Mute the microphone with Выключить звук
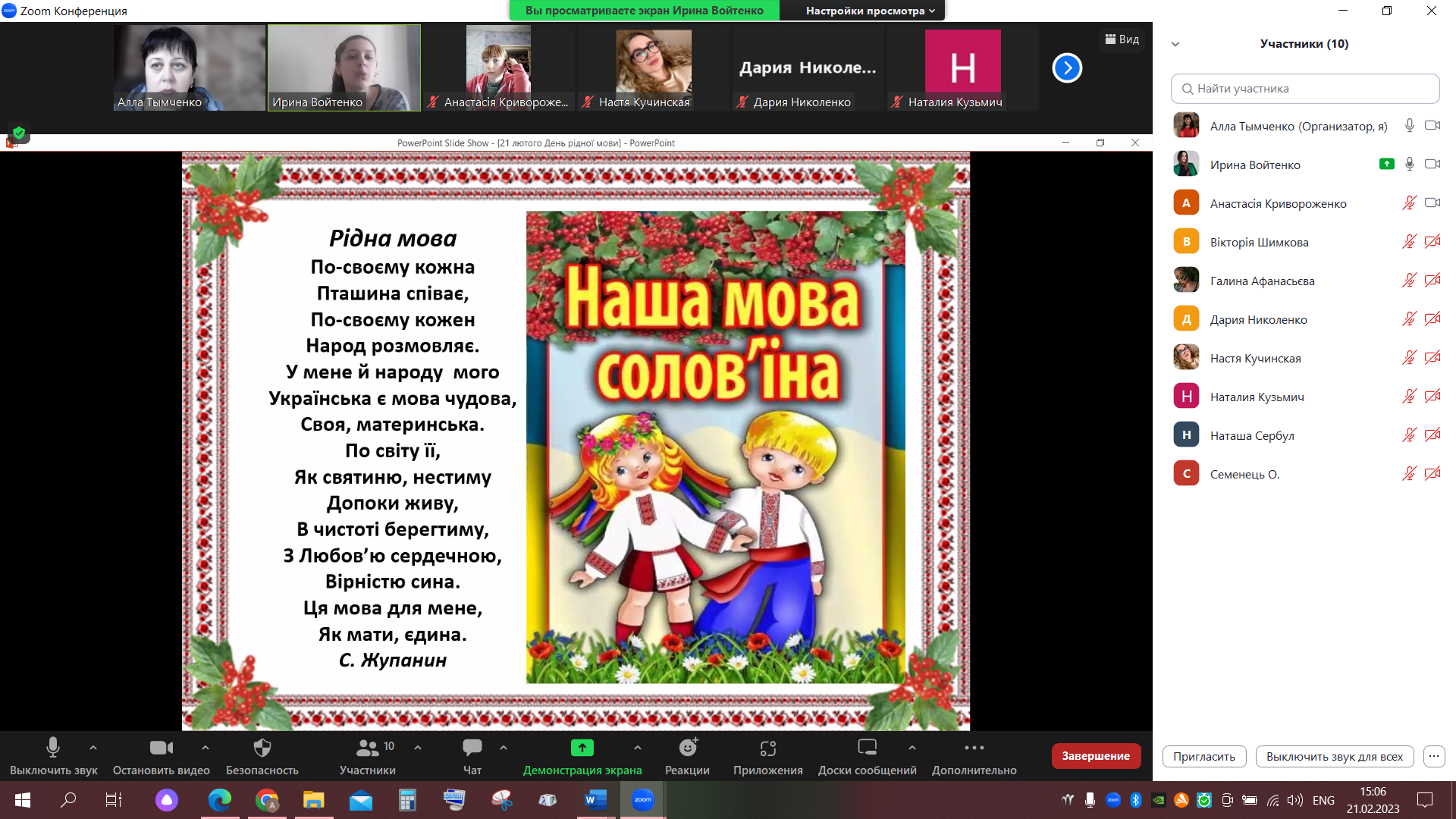This screenshot has height=819, width=1456. coord(53,748)
